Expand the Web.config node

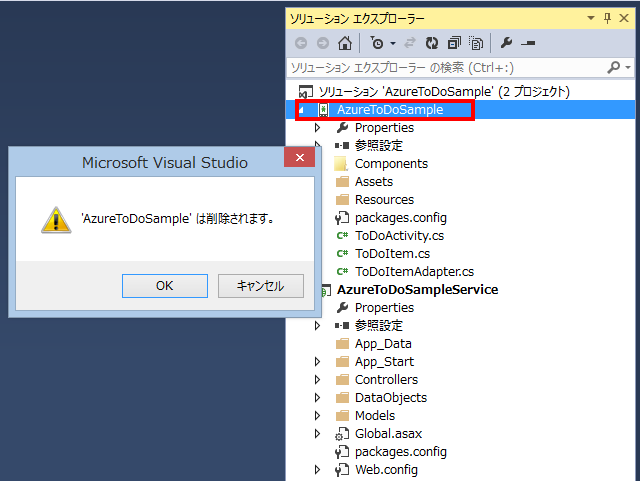(x=317, y=470)
